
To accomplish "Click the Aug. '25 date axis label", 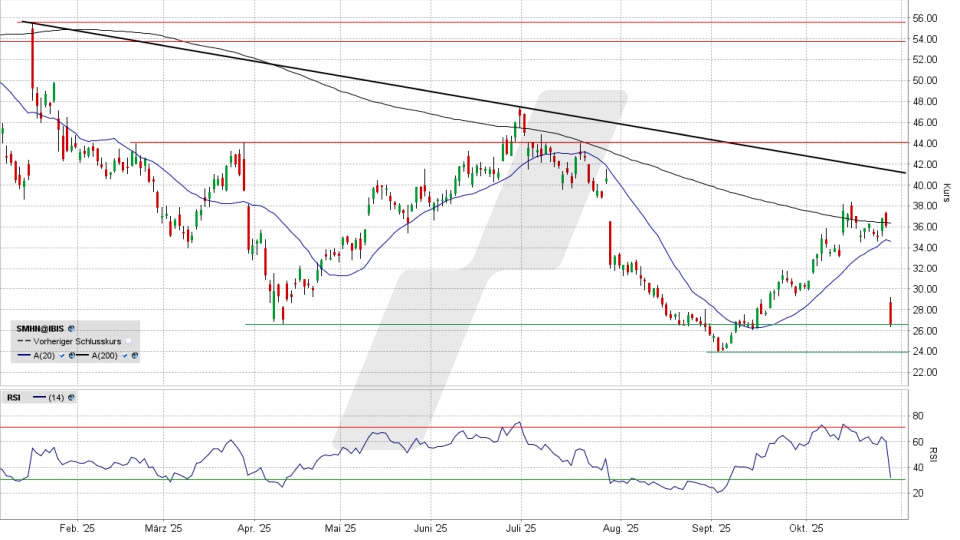I will (x=621, y=528).
